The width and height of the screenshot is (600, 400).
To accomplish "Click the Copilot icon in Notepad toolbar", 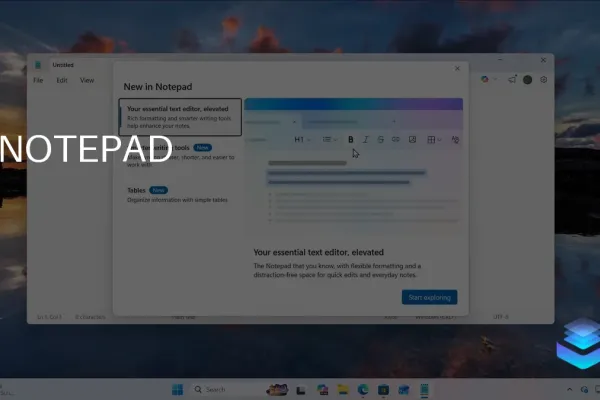I will (x=485, y=79).
